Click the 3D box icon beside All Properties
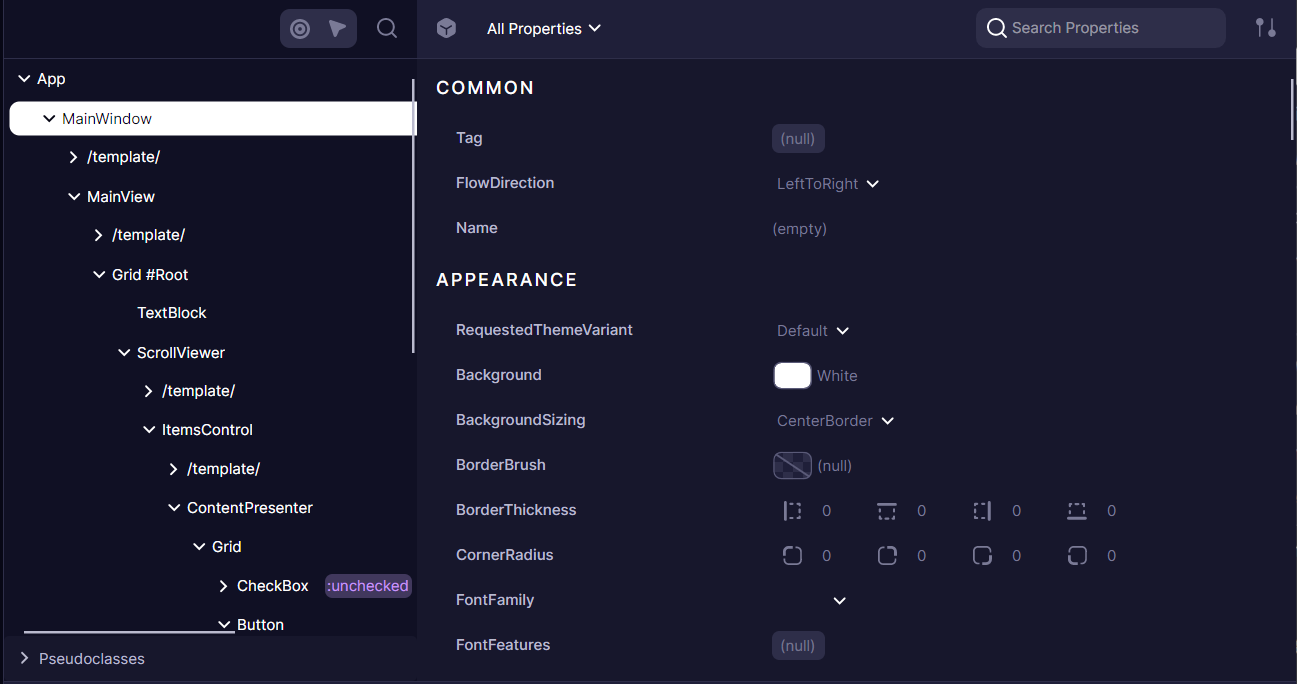 (446, 28)
